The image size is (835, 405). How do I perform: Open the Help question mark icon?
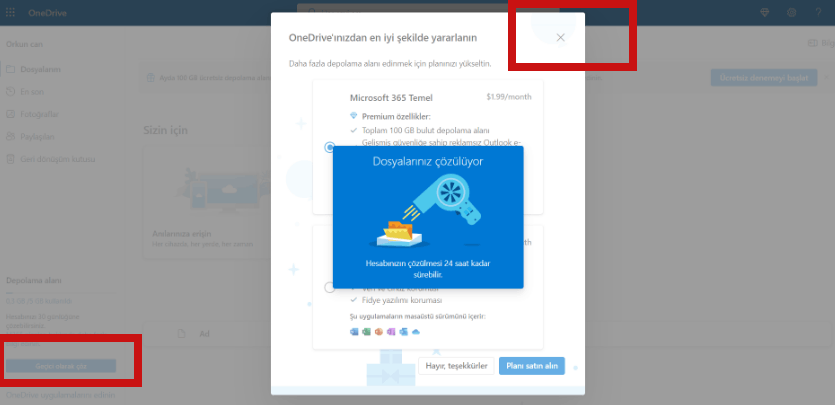818,13
